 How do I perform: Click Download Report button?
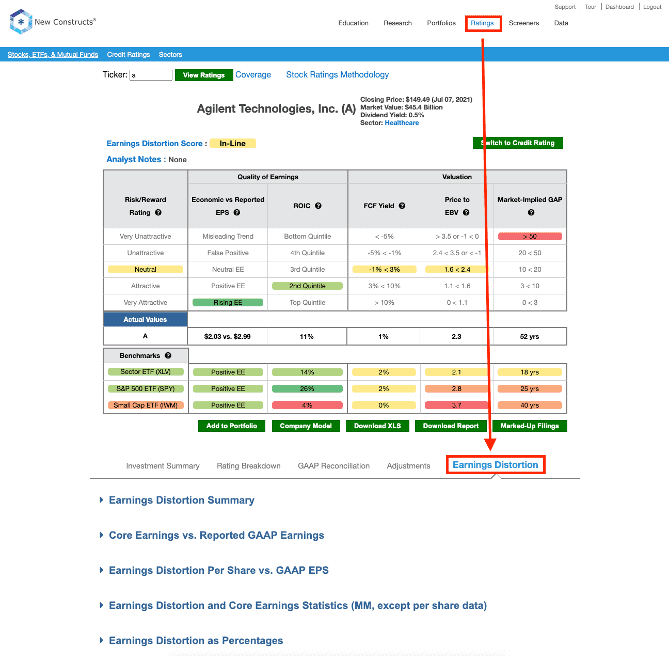[451, 426]
